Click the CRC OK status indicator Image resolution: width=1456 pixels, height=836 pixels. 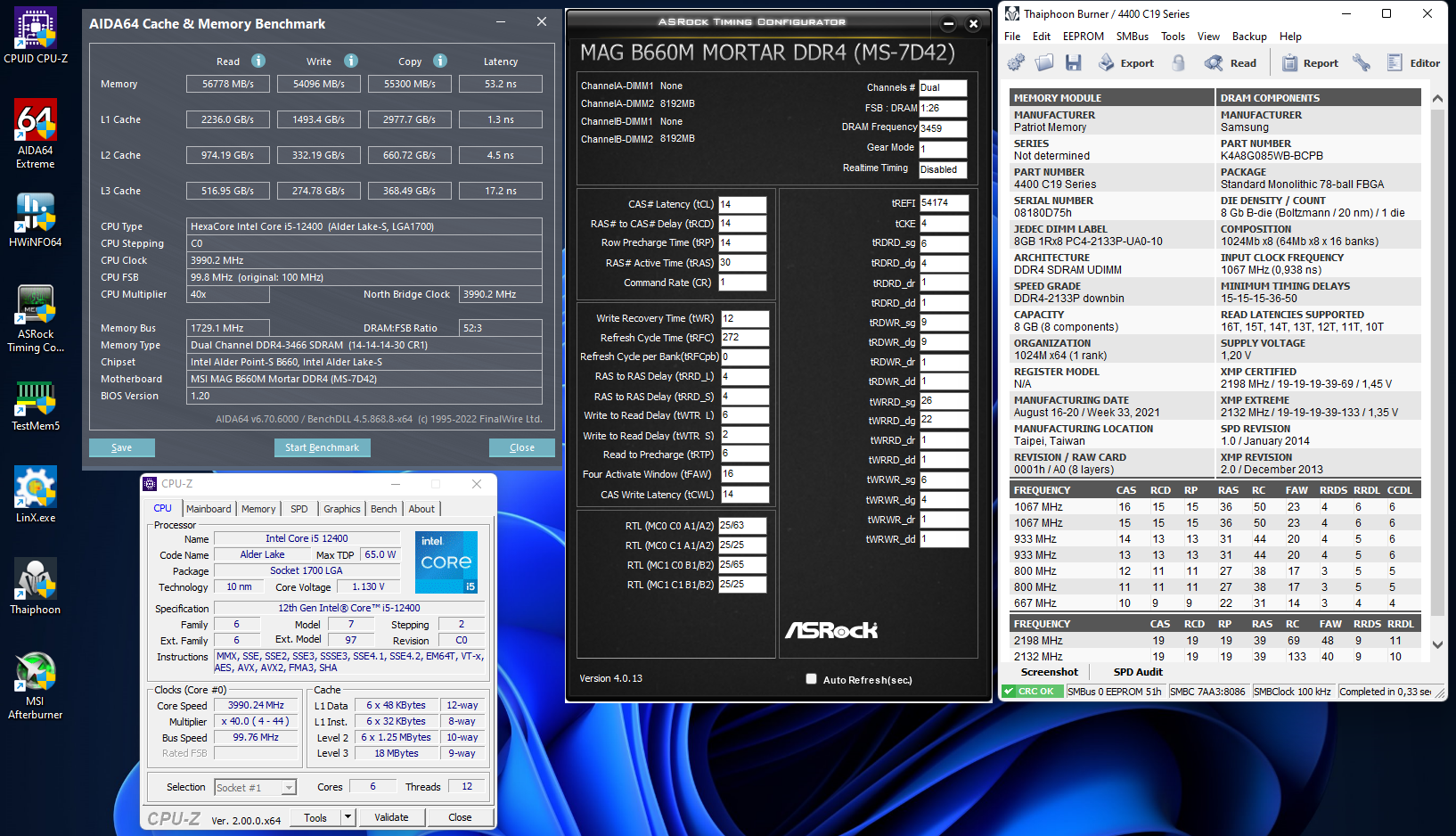pos(1032,692)
